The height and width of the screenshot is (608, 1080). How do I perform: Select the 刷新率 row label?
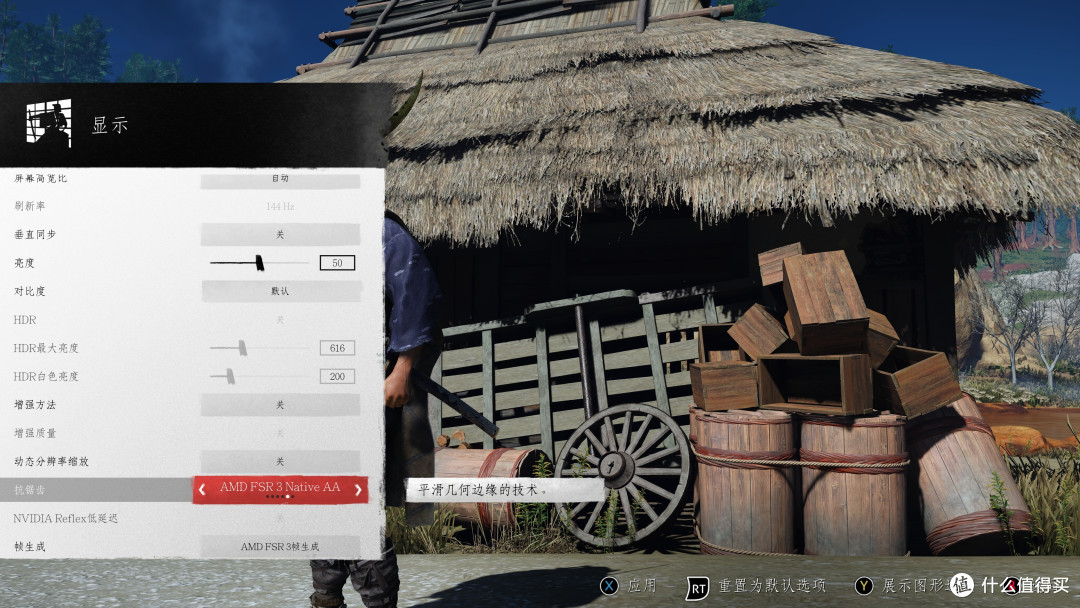pos(30,206)
